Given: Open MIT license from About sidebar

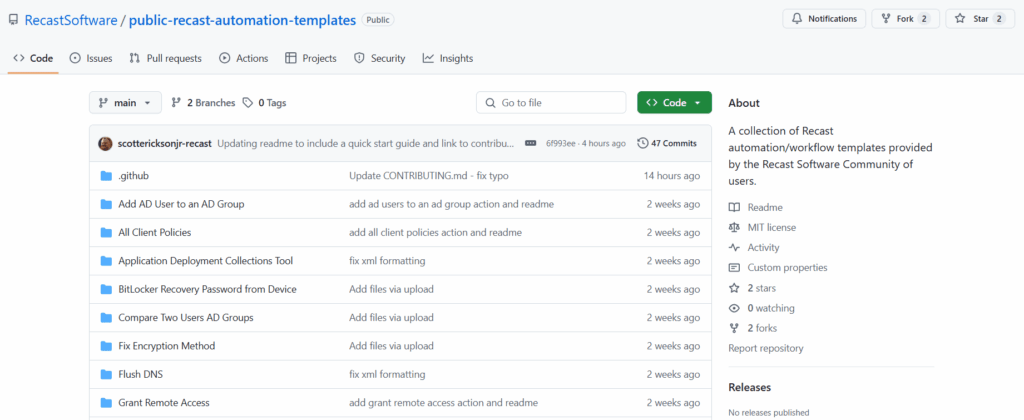Looking at the screenshot, I should (771, 227).
